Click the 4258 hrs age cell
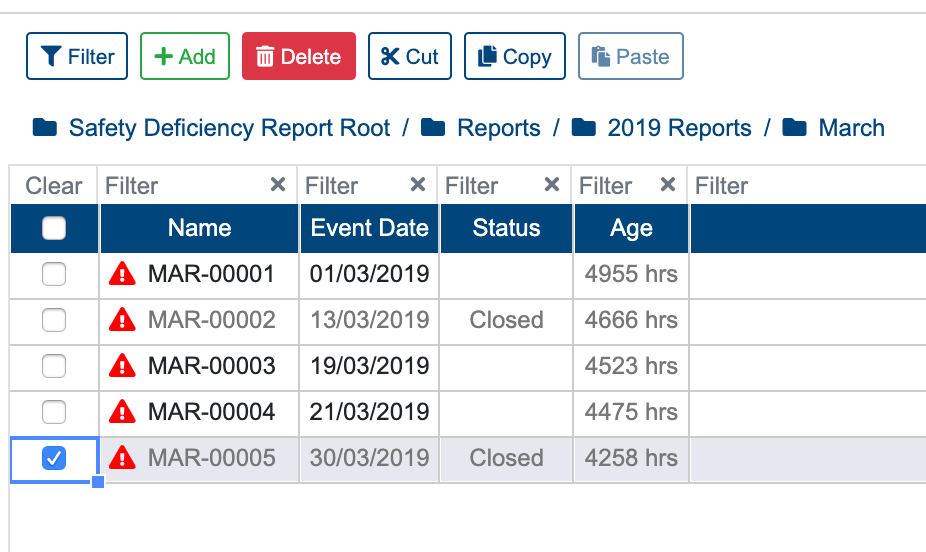 [631, 458]
